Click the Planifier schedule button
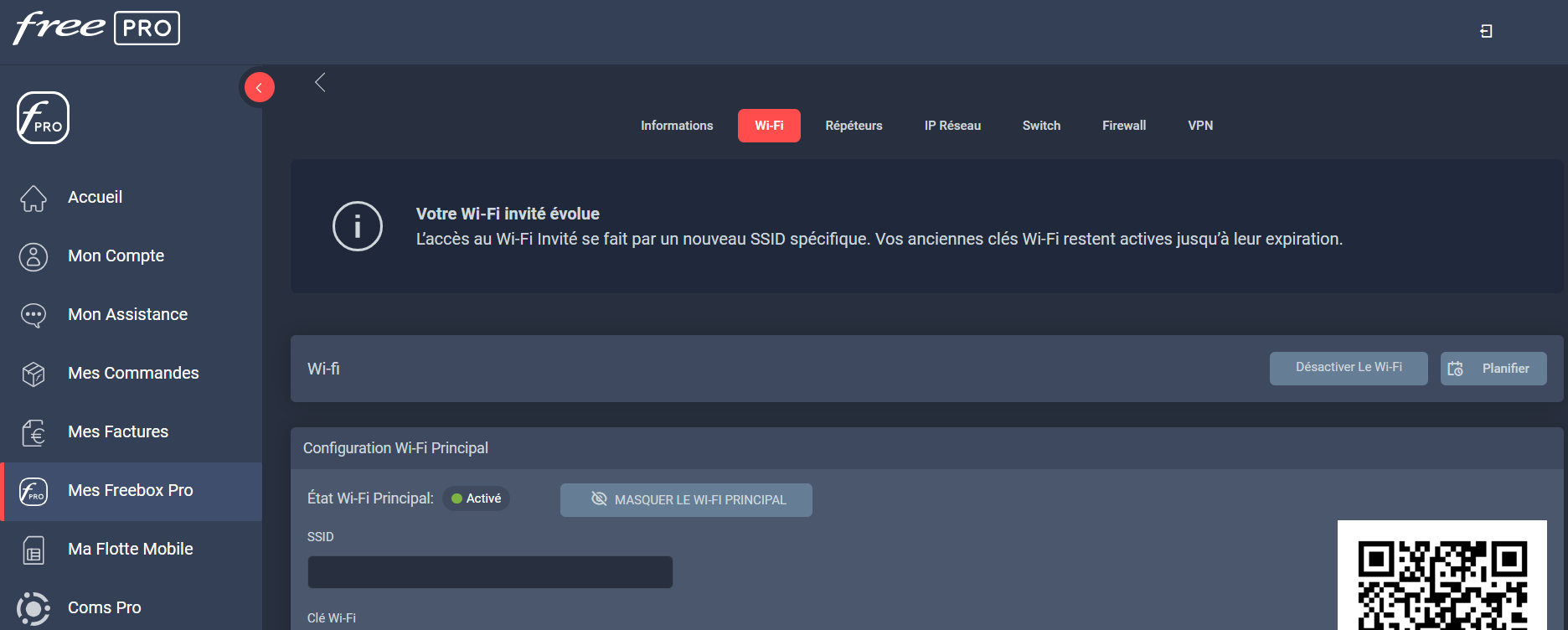This screenshot has width=1568, height=630. (1493, 369)
